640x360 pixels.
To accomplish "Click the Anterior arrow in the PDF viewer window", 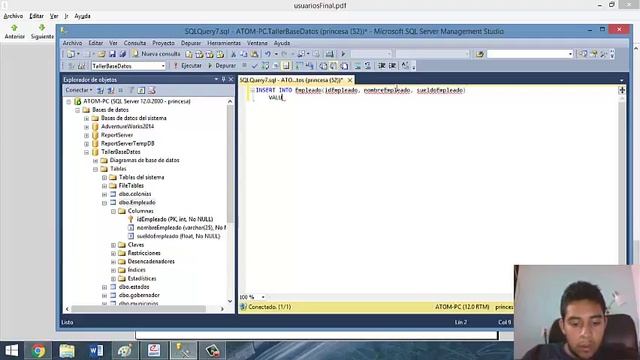I will click(x=14, y=31).
